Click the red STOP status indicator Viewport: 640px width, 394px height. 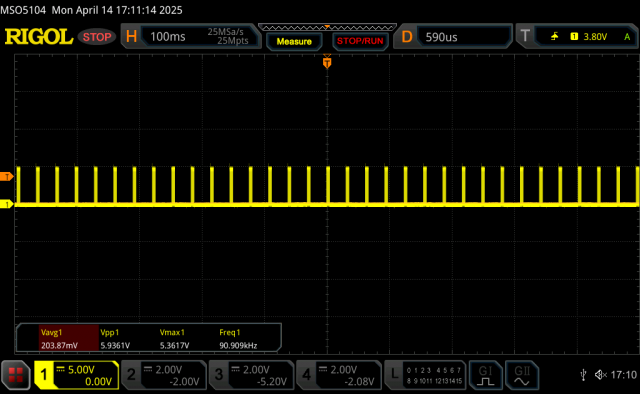[x=97, y=37]
